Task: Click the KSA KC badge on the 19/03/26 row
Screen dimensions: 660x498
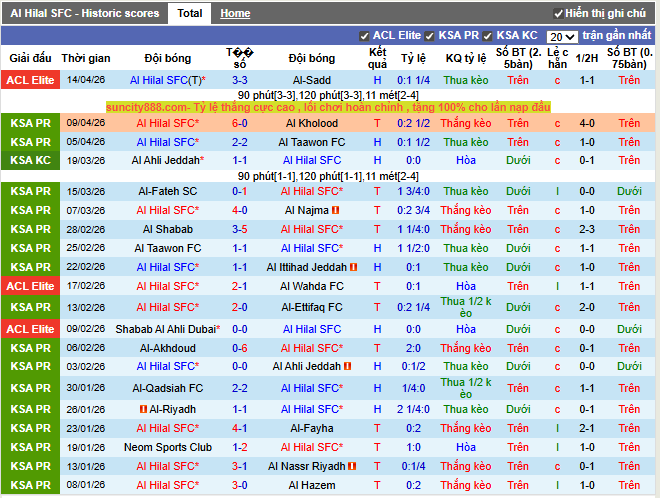Action: pos(30,160)
